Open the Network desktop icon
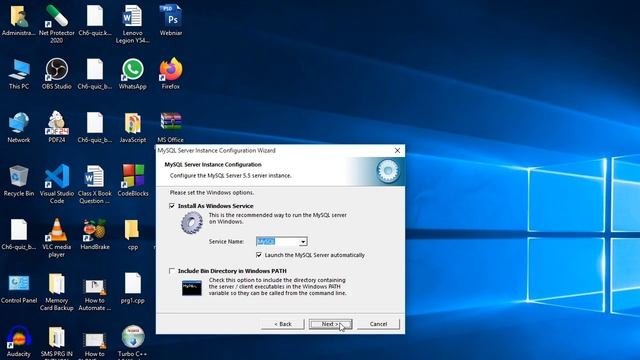This screenshot has width=640, height=360. (19, 127)
